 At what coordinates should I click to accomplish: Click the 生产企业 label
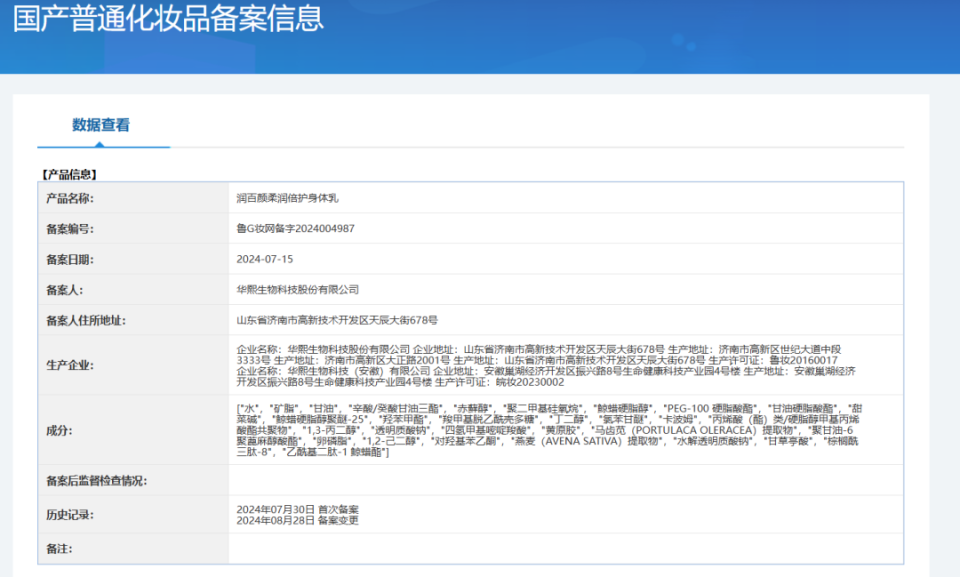point(70,366)
